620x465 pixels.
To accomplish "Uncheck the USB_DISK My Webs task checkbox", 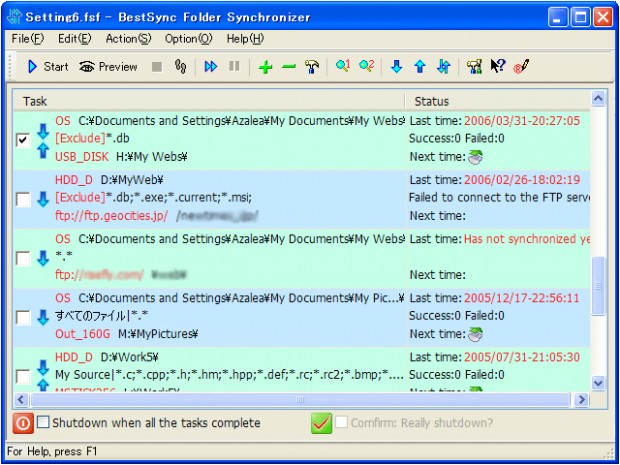I will [x=23, y=140].
